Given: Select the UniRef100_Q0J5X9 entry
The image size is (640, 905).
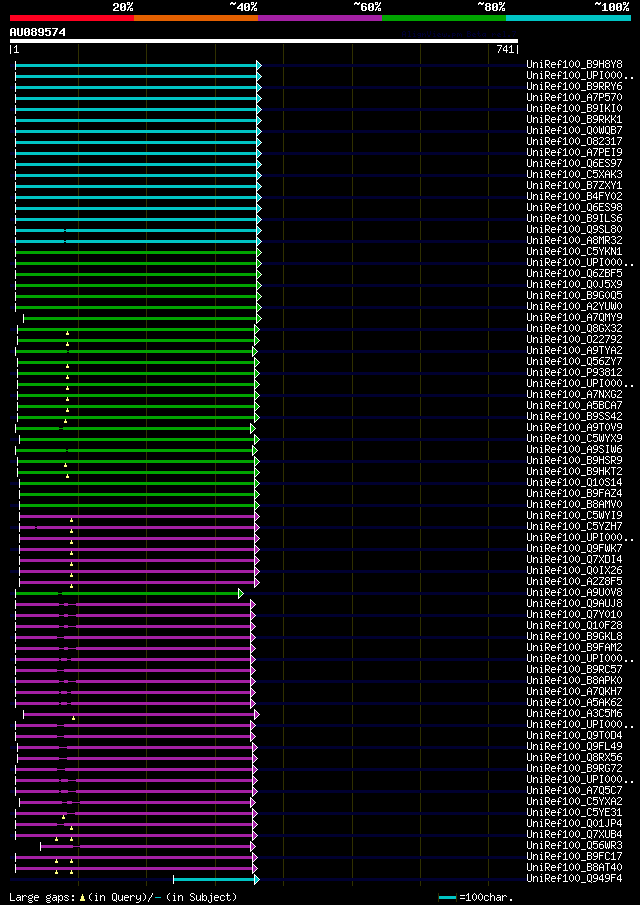Looking at the screenshot, I should [574, 284].
